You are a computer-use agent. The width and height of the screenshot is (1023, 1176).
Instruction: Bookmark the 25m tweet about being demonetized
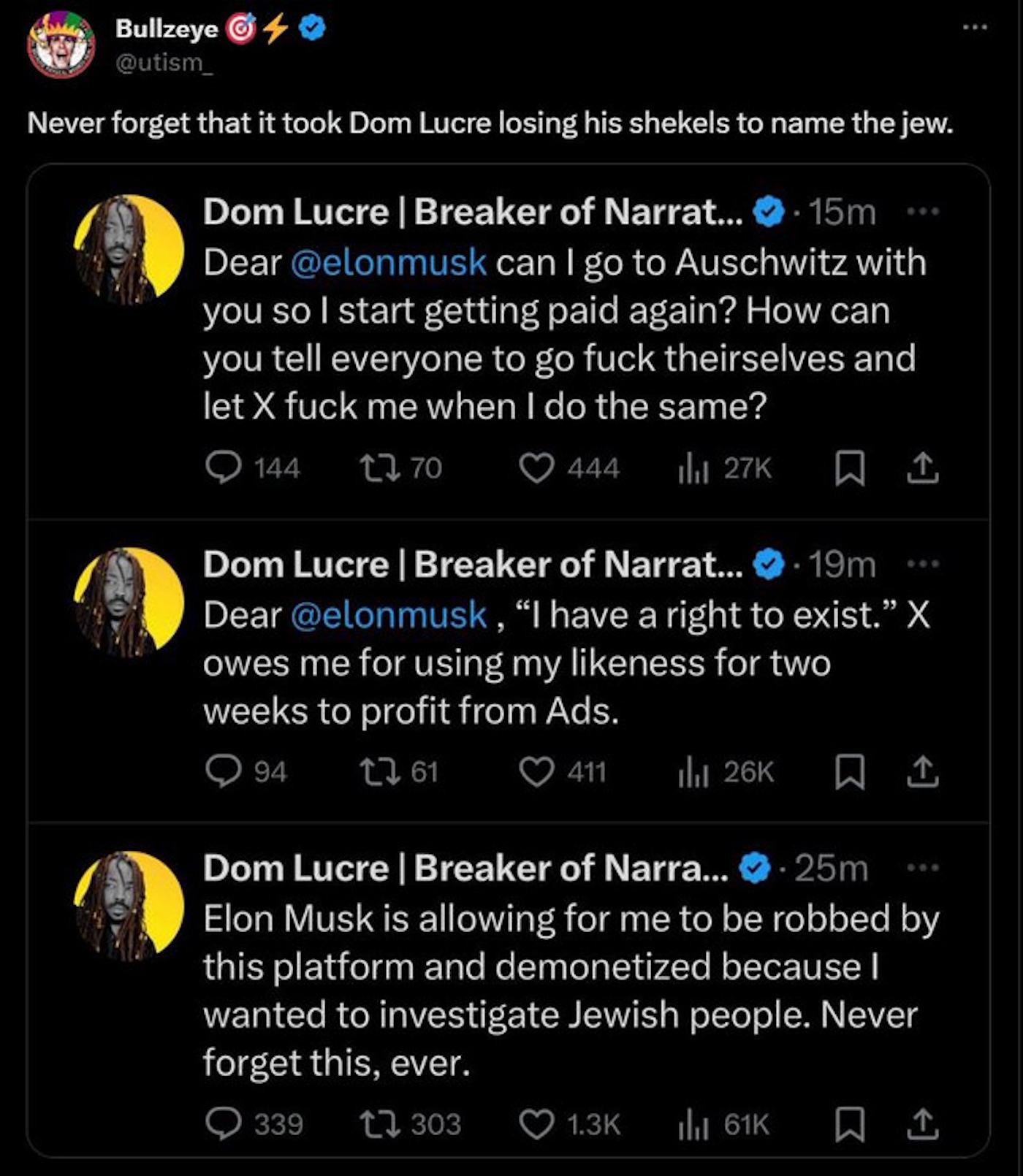850,1124
